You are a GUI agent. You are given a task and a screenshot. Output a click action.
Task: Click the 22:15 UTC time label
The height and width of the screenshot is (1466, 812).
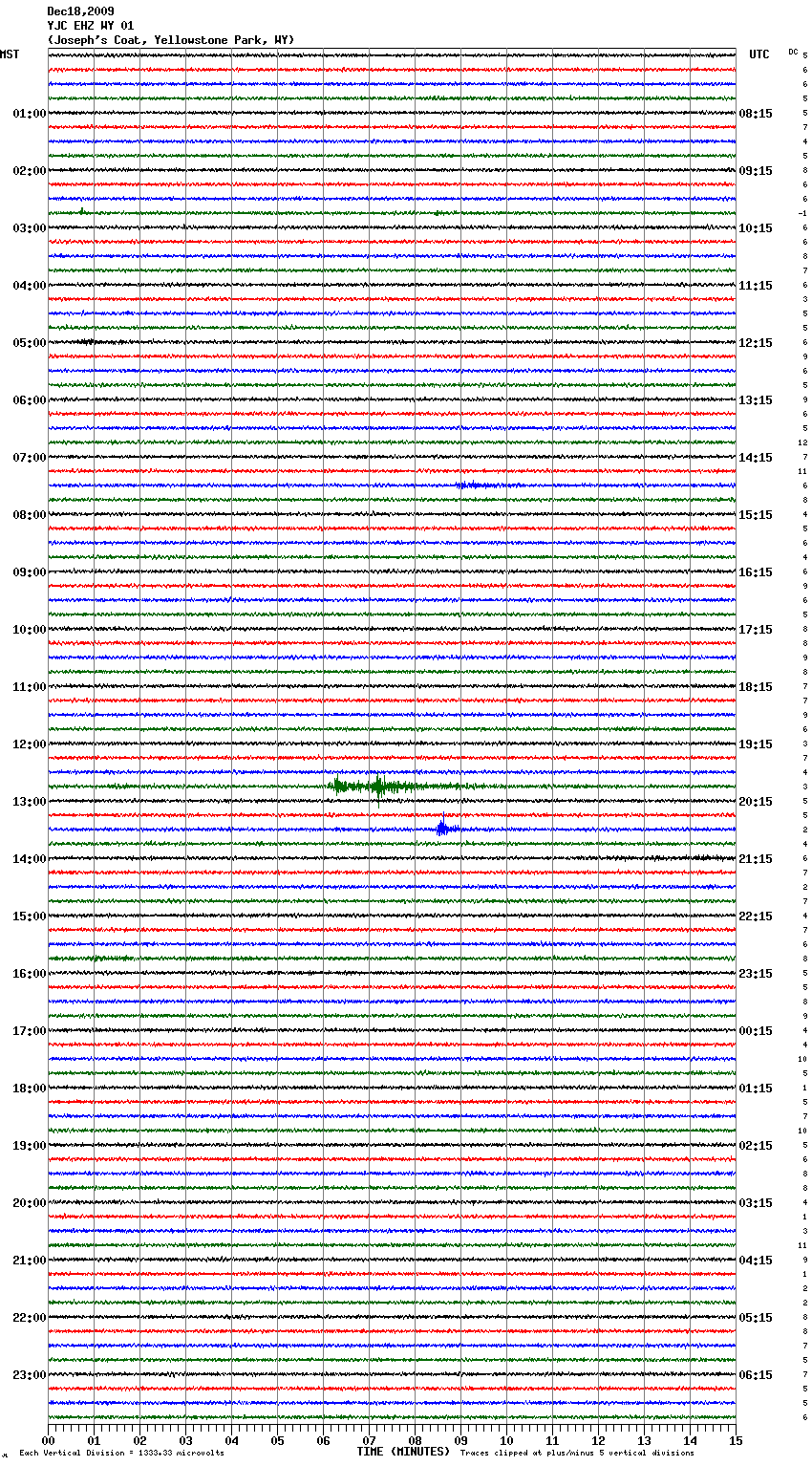(756, 916)
